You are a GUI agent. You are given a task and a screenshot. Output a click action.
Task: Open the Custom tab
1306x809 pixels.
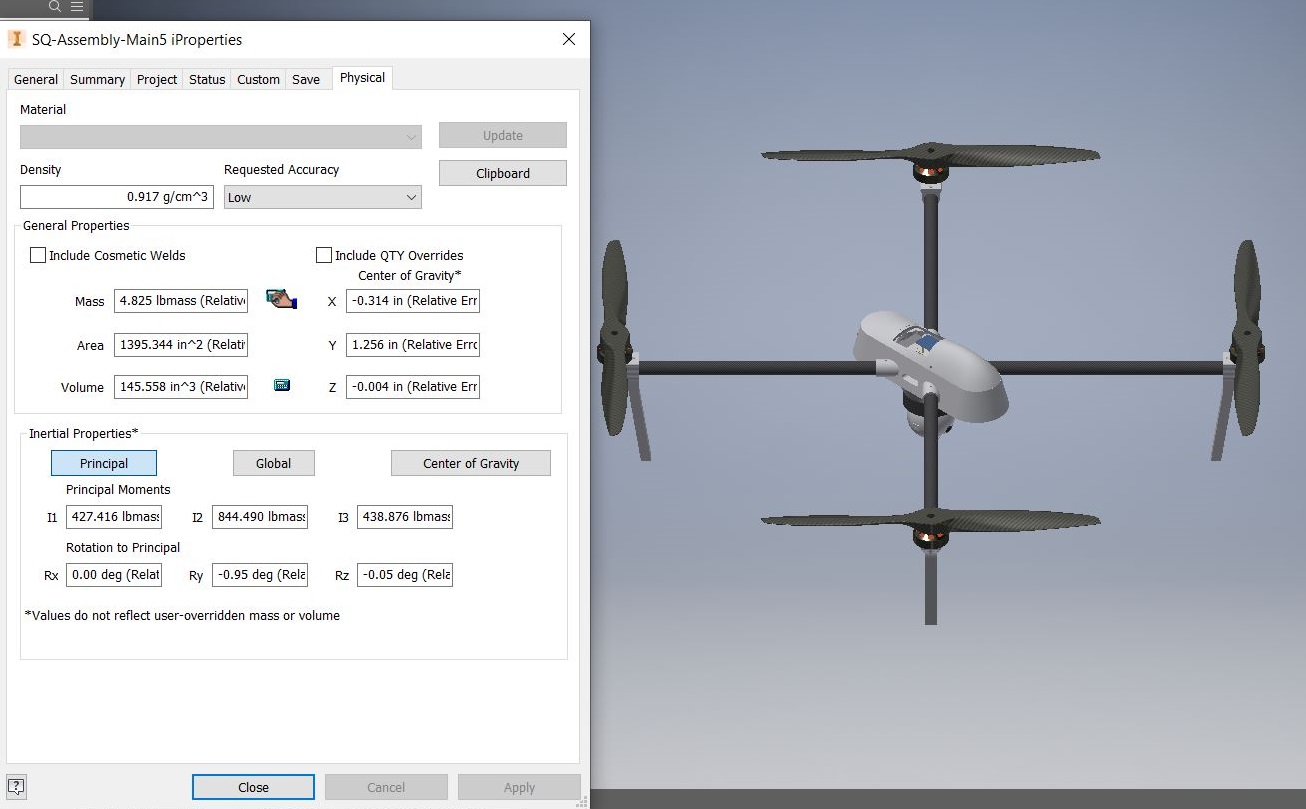(x=258, y=79)
